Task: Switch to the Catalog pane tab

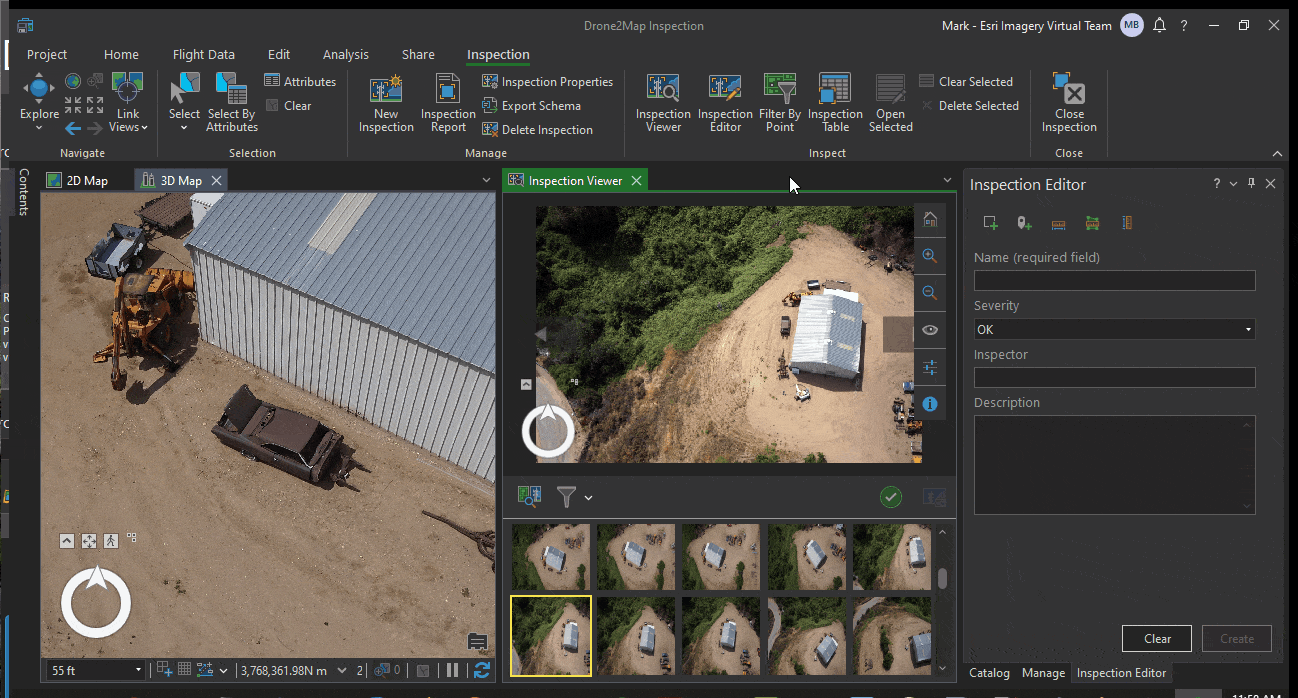Action: click(x=989, y=673)
